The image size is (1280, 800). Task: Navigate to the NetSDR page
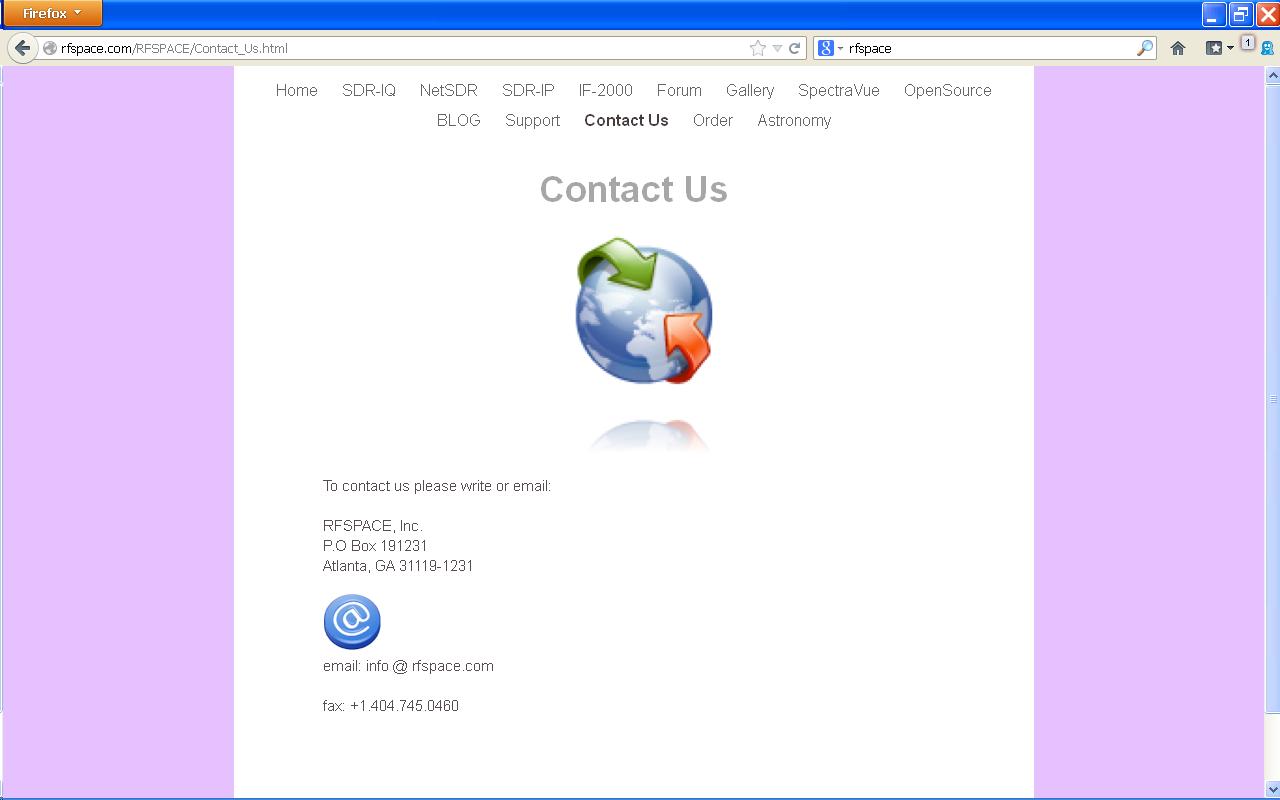[x=449, y=90]
